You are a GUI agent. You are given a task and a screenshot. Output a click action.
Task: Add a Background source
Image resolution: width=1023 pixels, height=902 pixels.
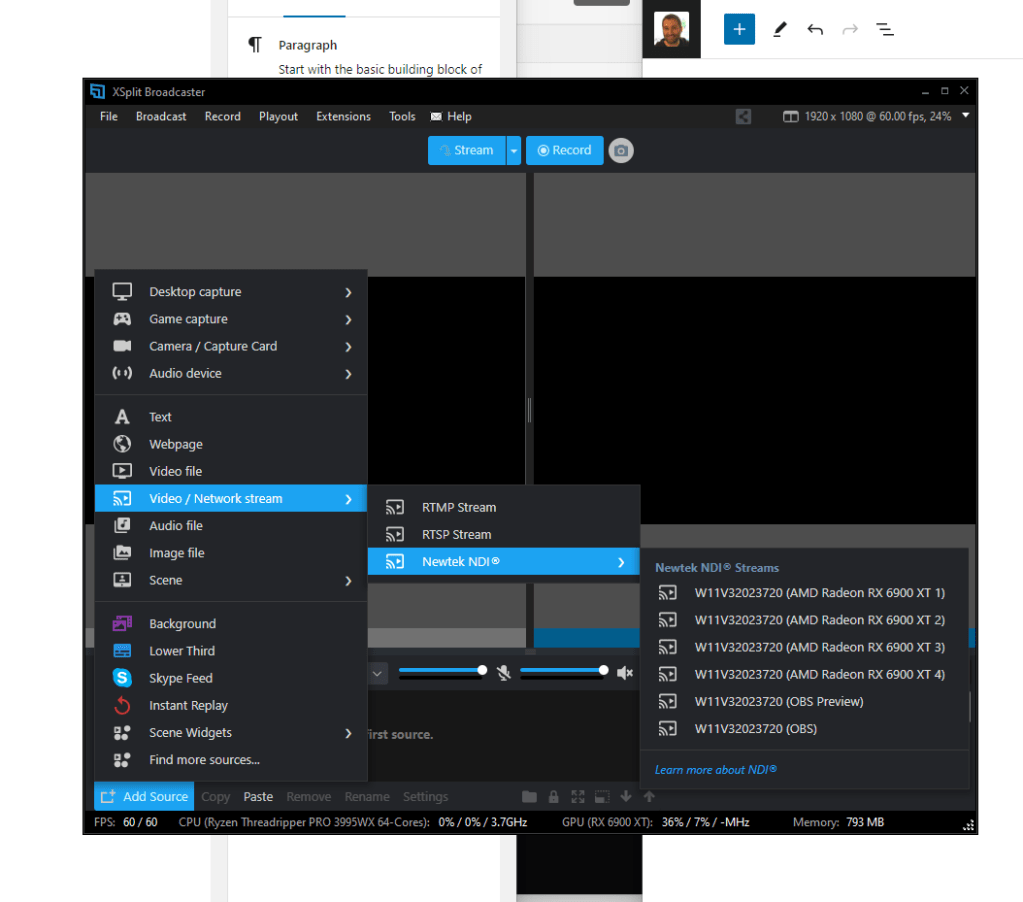coord(231,624)
